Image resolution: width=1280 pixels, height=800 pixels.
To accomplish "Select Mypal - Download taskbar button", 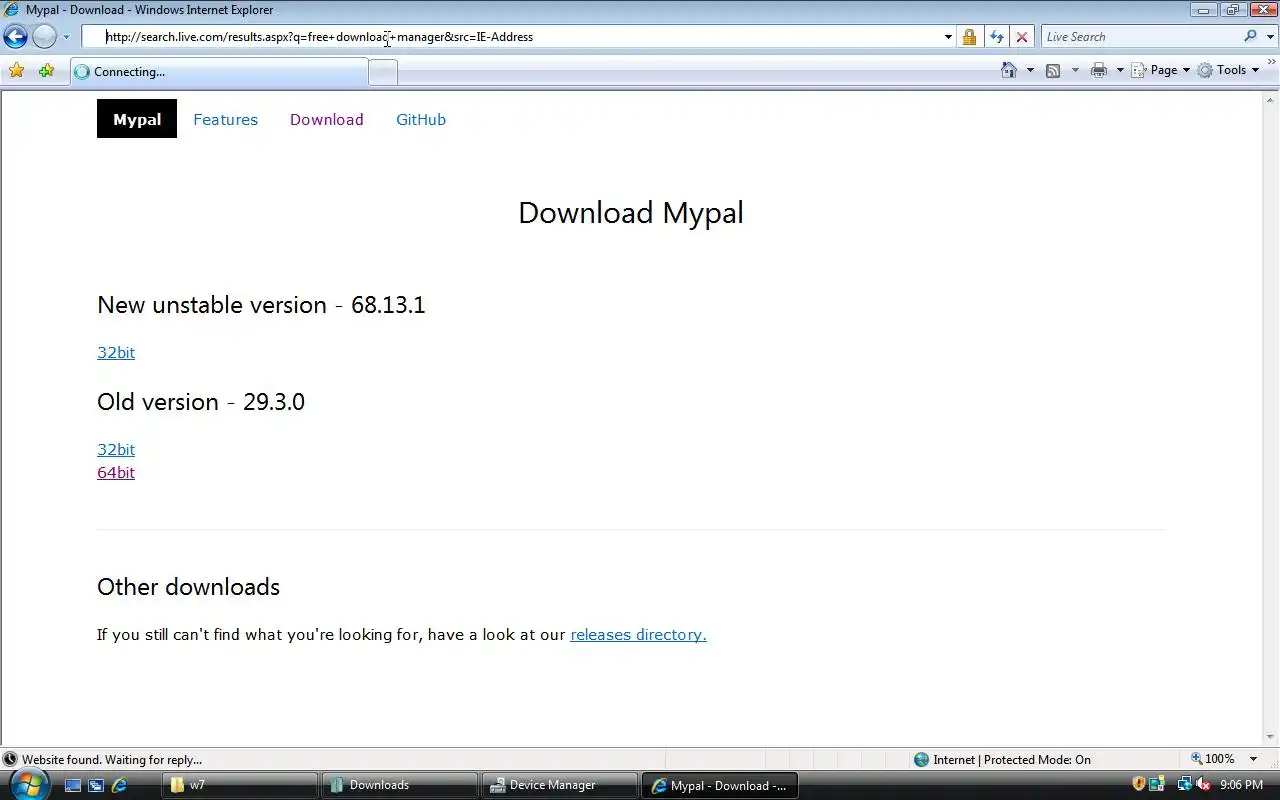I will tap(719, 785).
